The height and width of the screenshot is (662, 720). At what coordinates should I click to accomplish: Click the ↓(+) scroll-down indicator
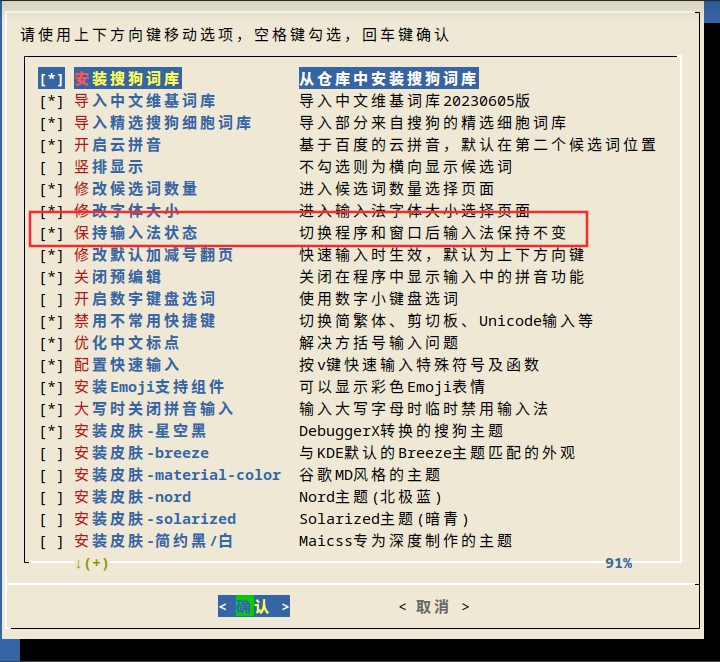click(x=91, y=563)
